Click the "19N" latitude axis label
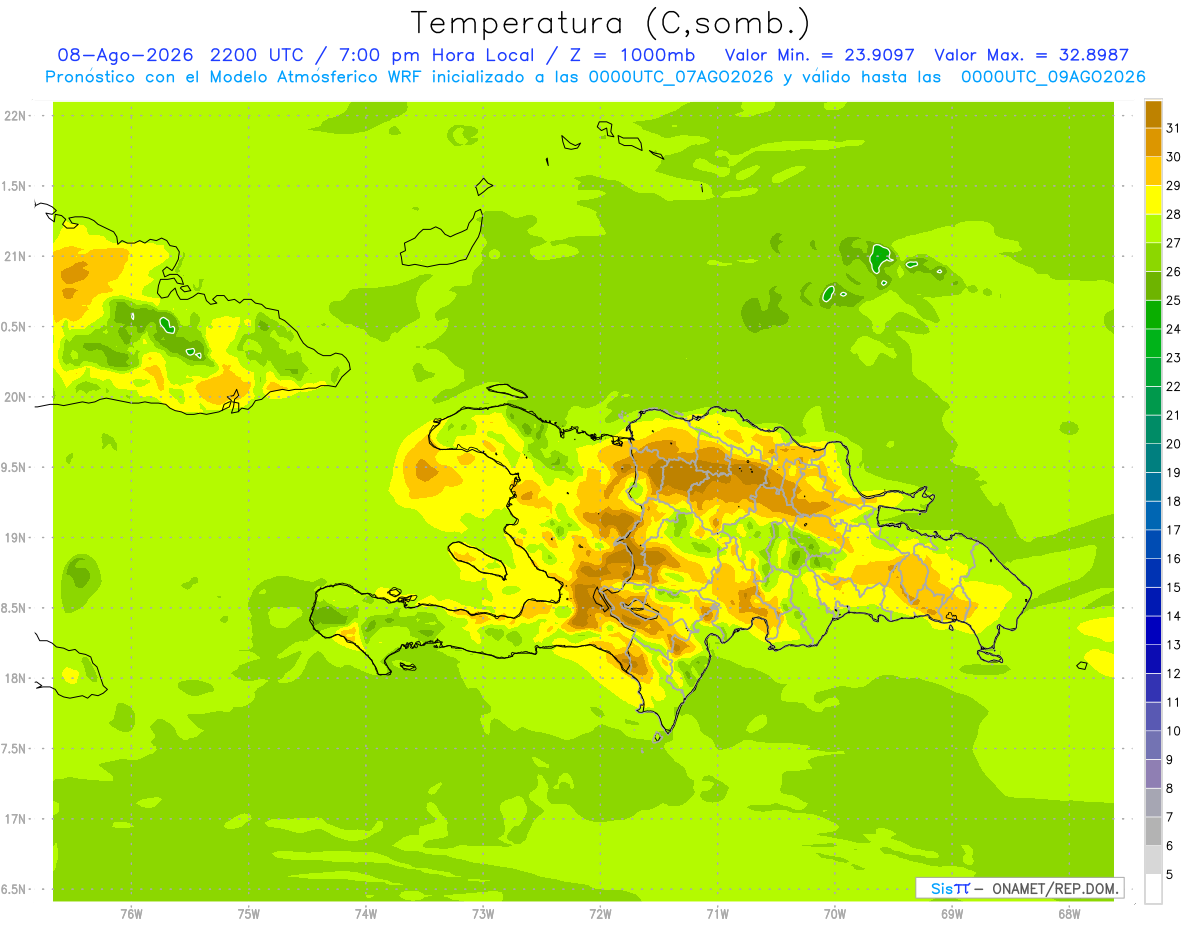 point(15,538)
